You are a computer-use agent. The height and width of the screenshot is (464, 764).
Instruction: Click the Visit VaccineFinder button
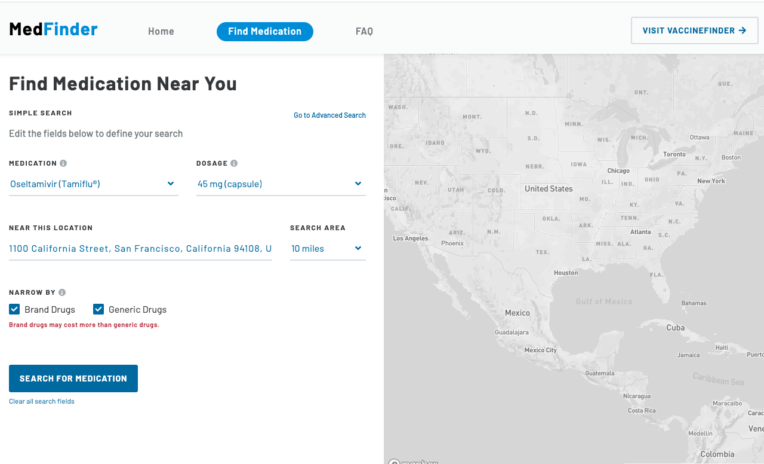[694, 30]
